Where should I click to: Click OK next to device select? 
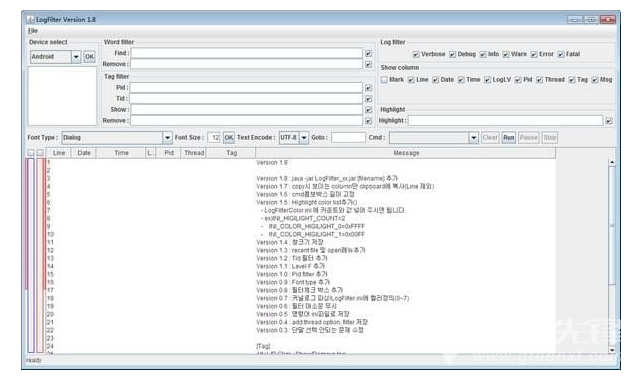tap(90, 57)
